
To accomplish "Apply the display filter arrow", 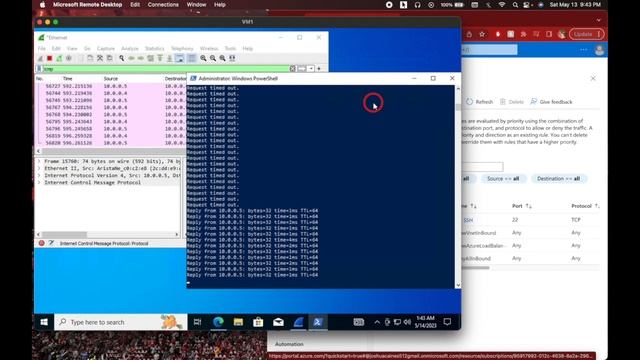I will click(x=302, y=69).
